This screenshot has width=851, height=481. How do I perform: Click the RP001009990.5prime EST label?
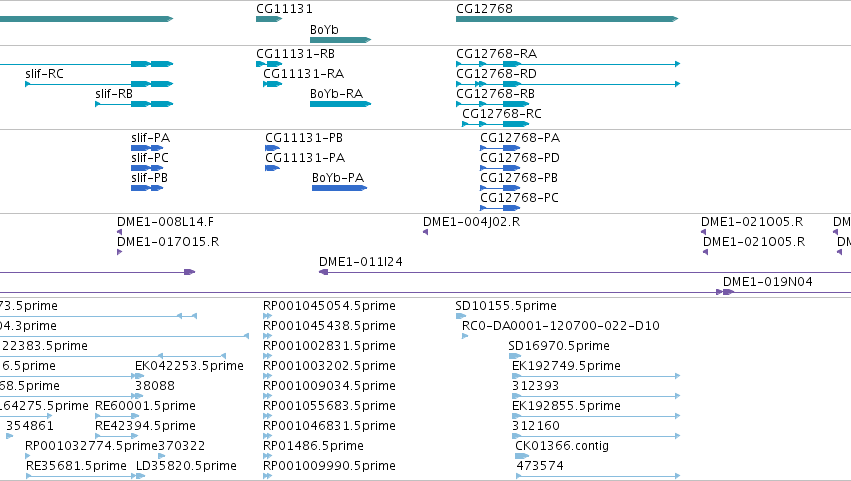click(x=329, y=467)
